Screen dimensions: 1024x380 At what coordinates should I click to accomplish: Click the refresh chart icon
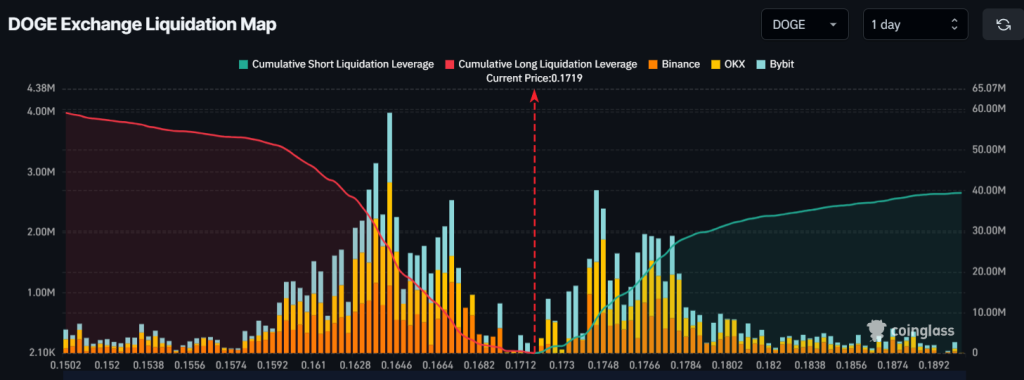click(1002, 25)
